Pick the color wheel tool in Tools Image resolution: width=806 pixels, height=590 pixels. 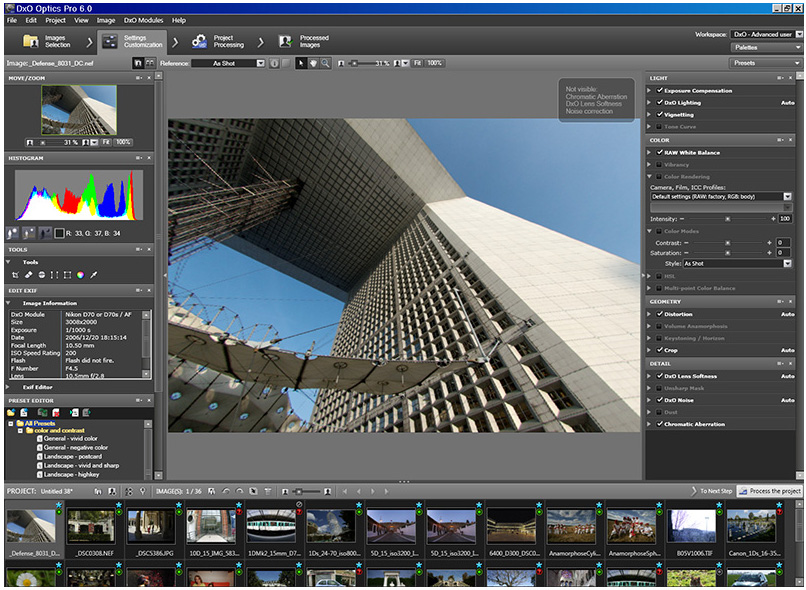point(80,274)
